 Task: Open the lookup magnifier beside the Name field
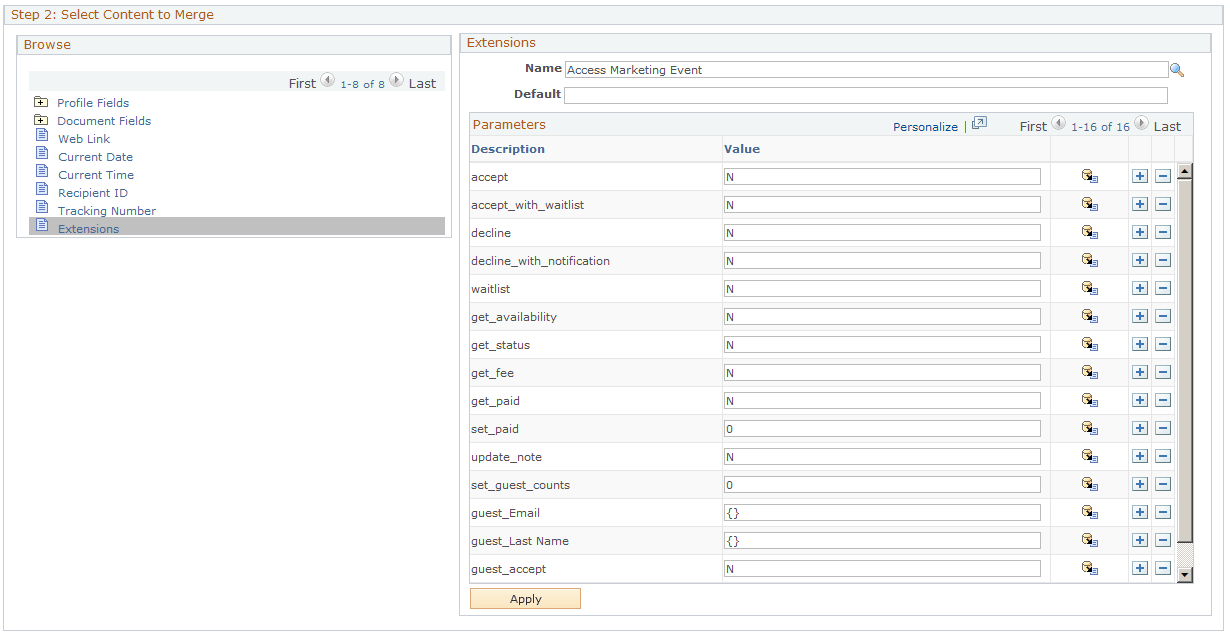point(1177,70)
